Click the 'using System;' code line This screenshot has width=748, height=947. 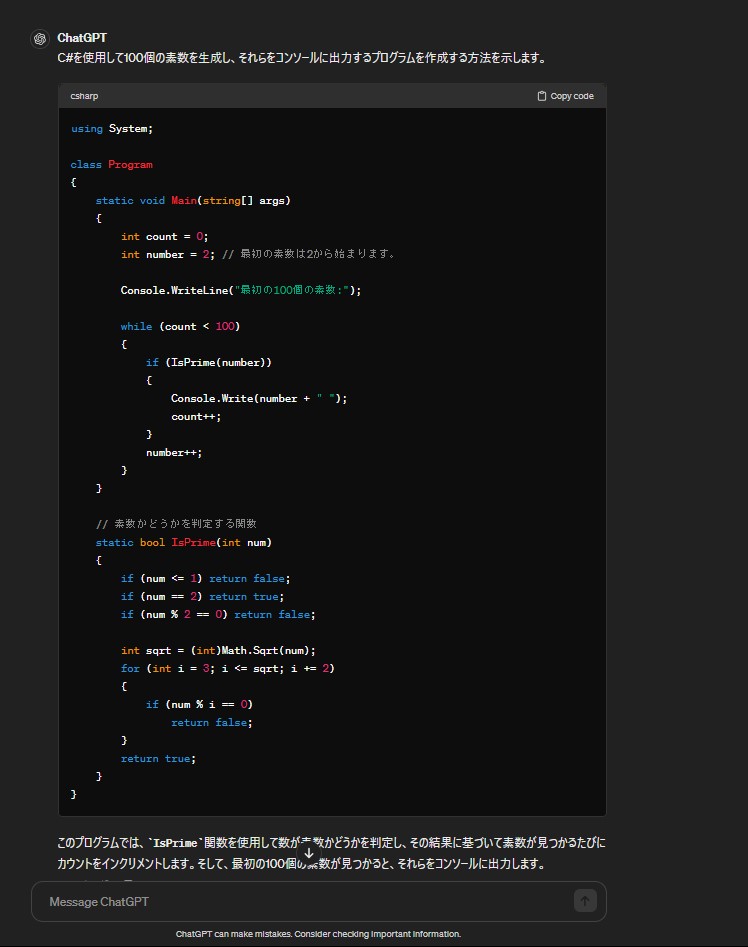[x=112, y=128]
